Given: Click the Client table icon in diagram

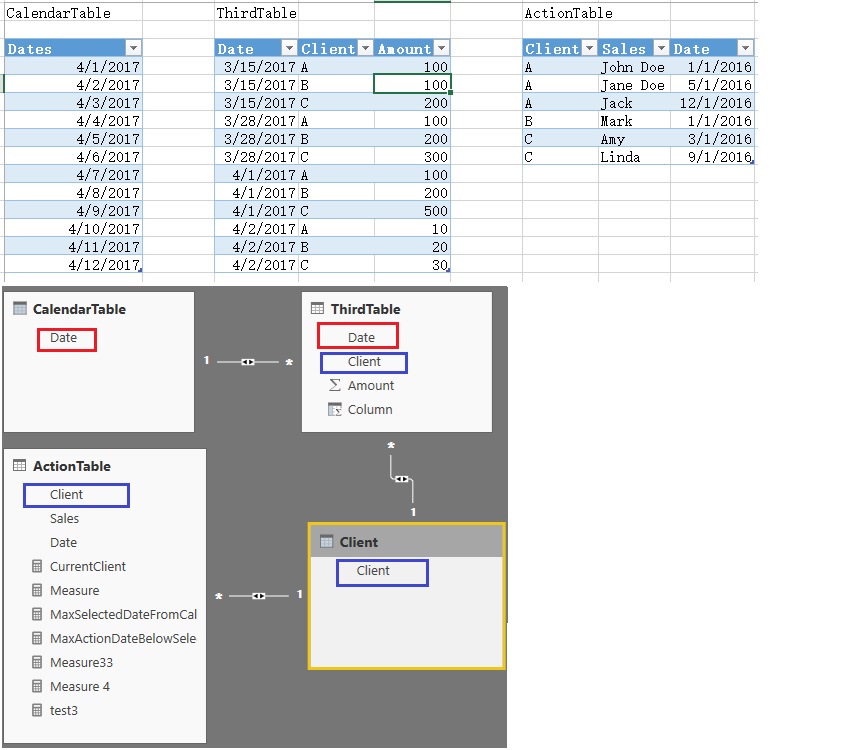Looking at the screenshot, I should click(x=326, y=542).
